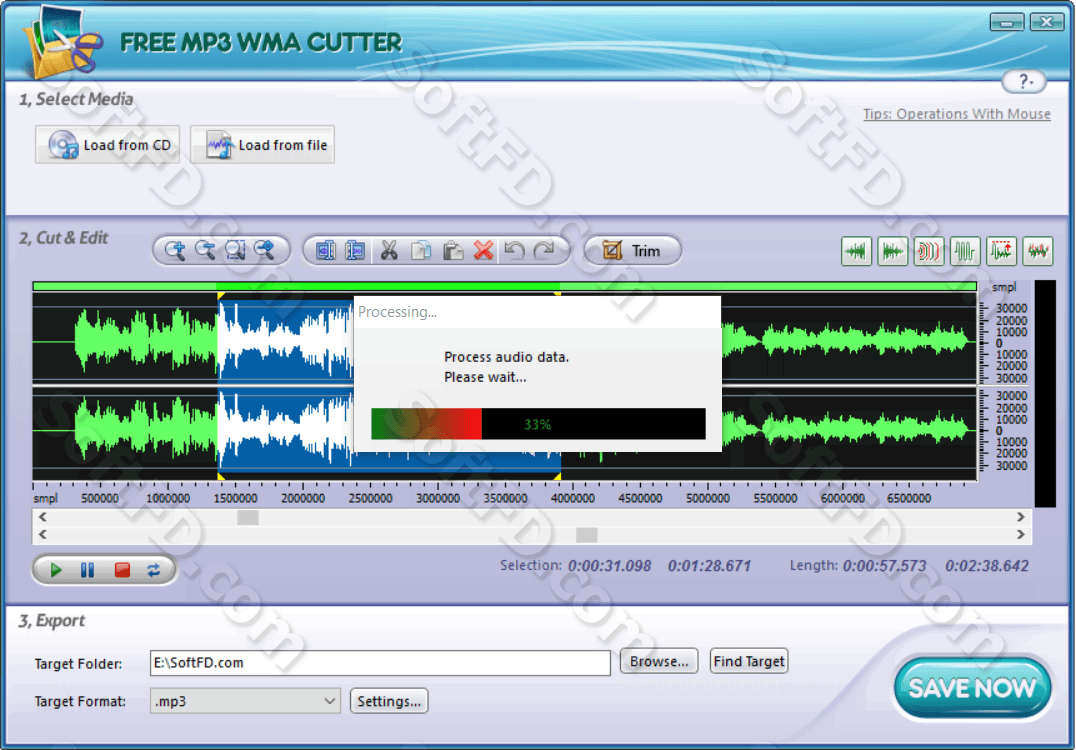Click the effect icon with the red up arrow
This screenshot has width=1076, height=750.
coord(1002,252)
